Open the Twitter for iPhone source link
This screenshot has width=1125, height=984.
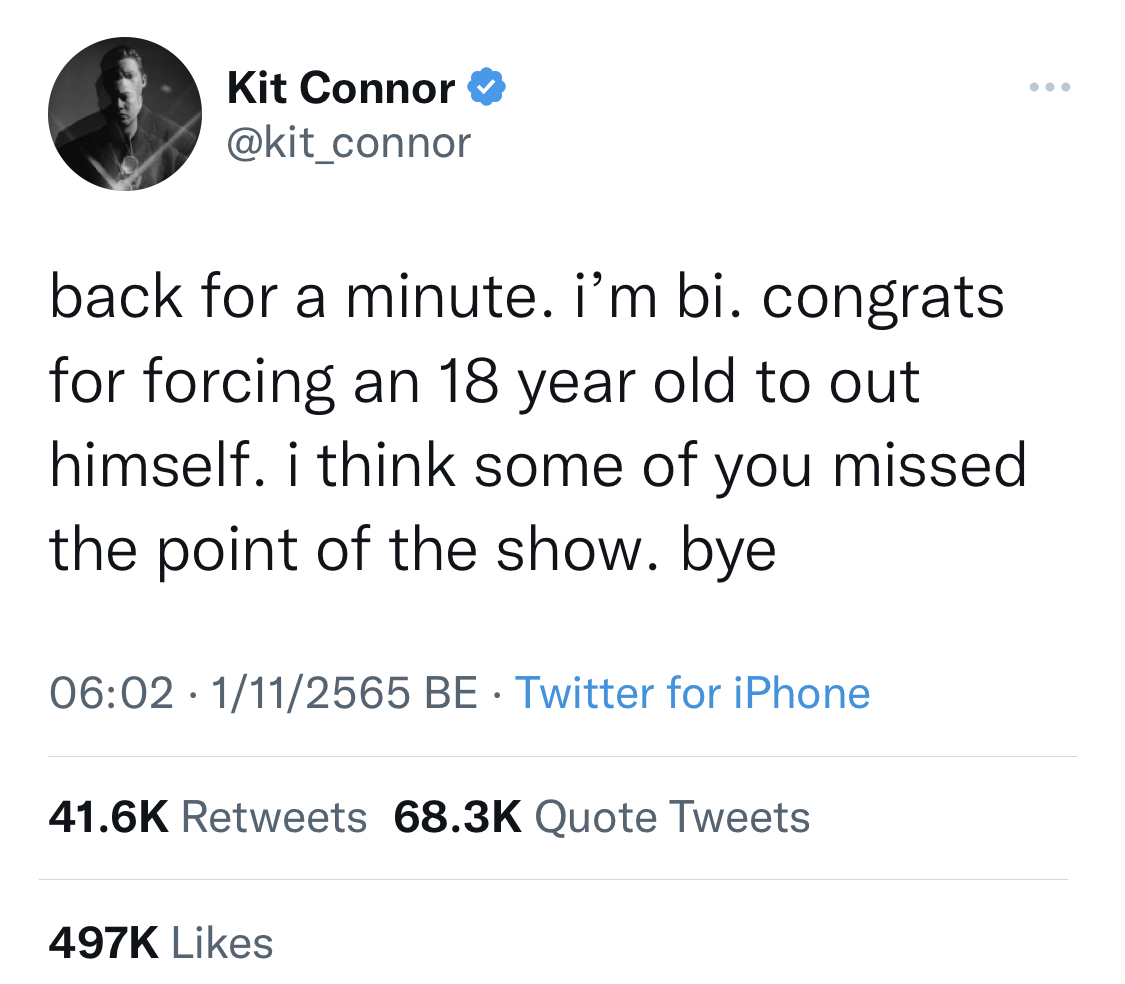click(692, 693)
